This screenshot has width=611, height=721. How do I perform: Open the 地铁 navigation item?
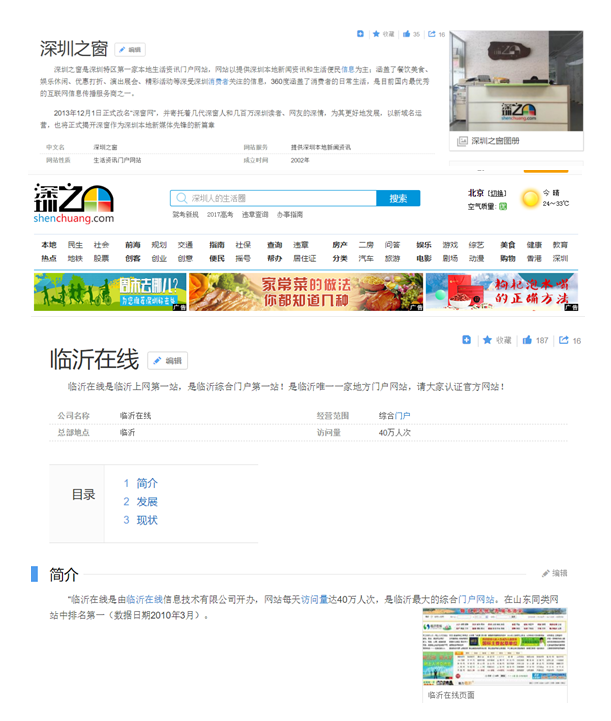coord(75,258)
